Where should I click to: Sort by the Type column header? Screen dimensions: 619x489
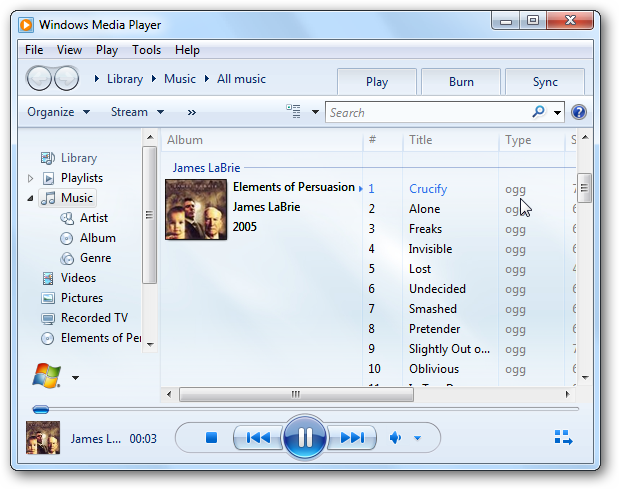pyautogui.click(x=532, y=140)
